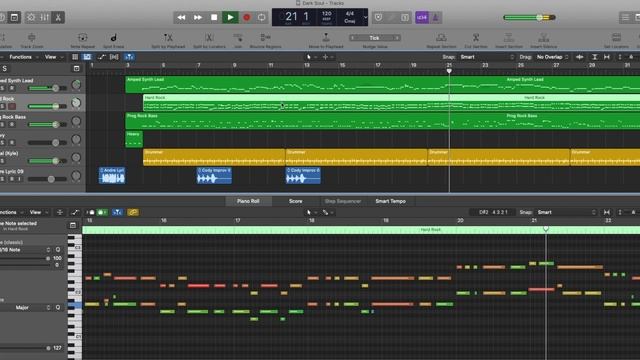
Task: Open the Nudge Value Tick selector
Action: [374, 38]
